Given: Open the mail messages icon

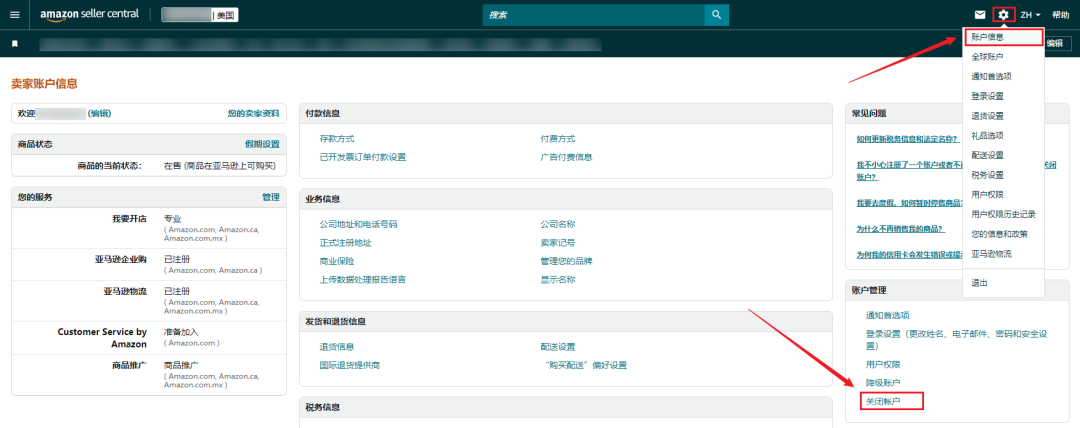Looking at the screenshot, I should click(979, 14).
